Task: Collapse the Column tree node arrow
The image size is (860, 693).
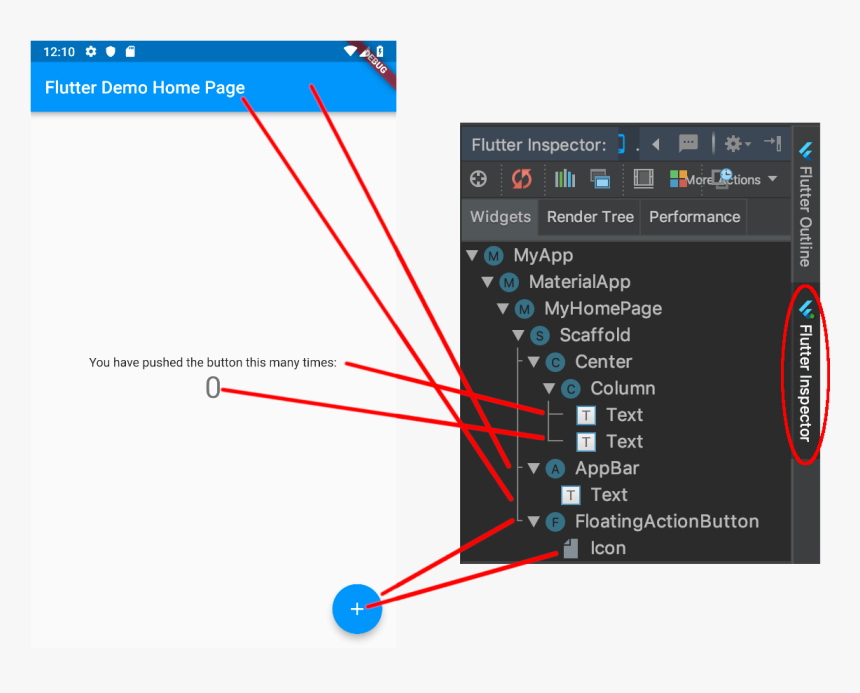Action: click(549, 388)
